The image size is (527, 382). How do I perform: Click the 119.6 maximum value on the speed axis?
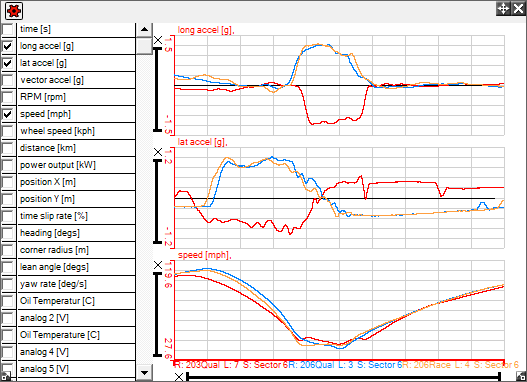point(168,275)
